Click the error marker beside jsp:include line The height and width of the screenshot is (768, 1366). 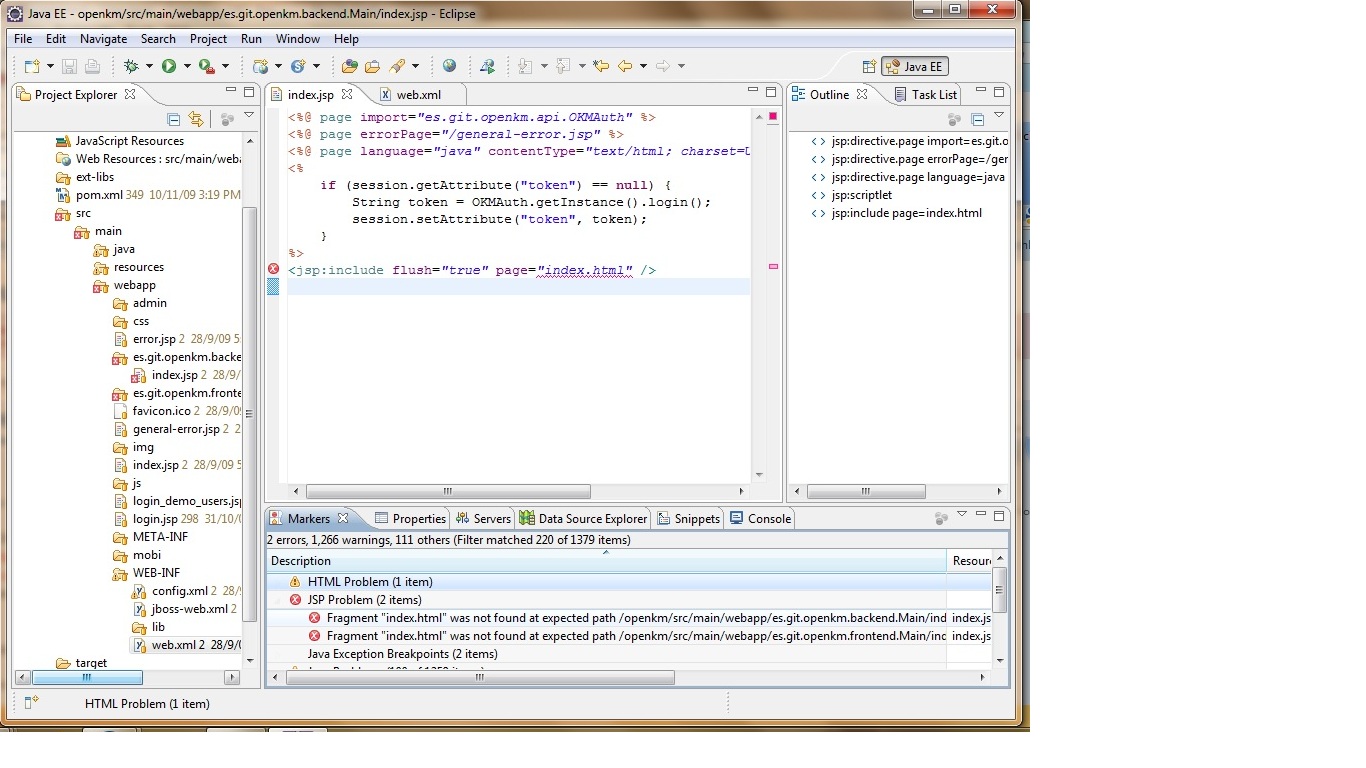[x=274, y=269]
